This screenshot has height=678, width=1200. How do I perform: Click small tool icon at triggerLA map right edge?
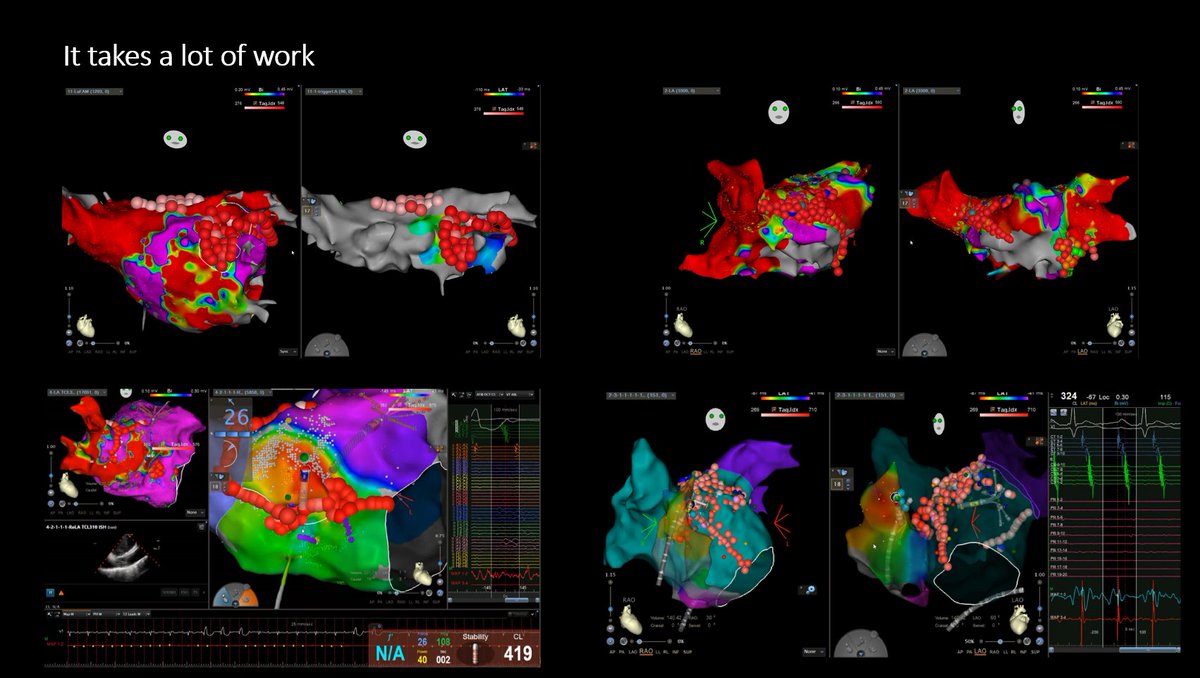coord(530,146)
